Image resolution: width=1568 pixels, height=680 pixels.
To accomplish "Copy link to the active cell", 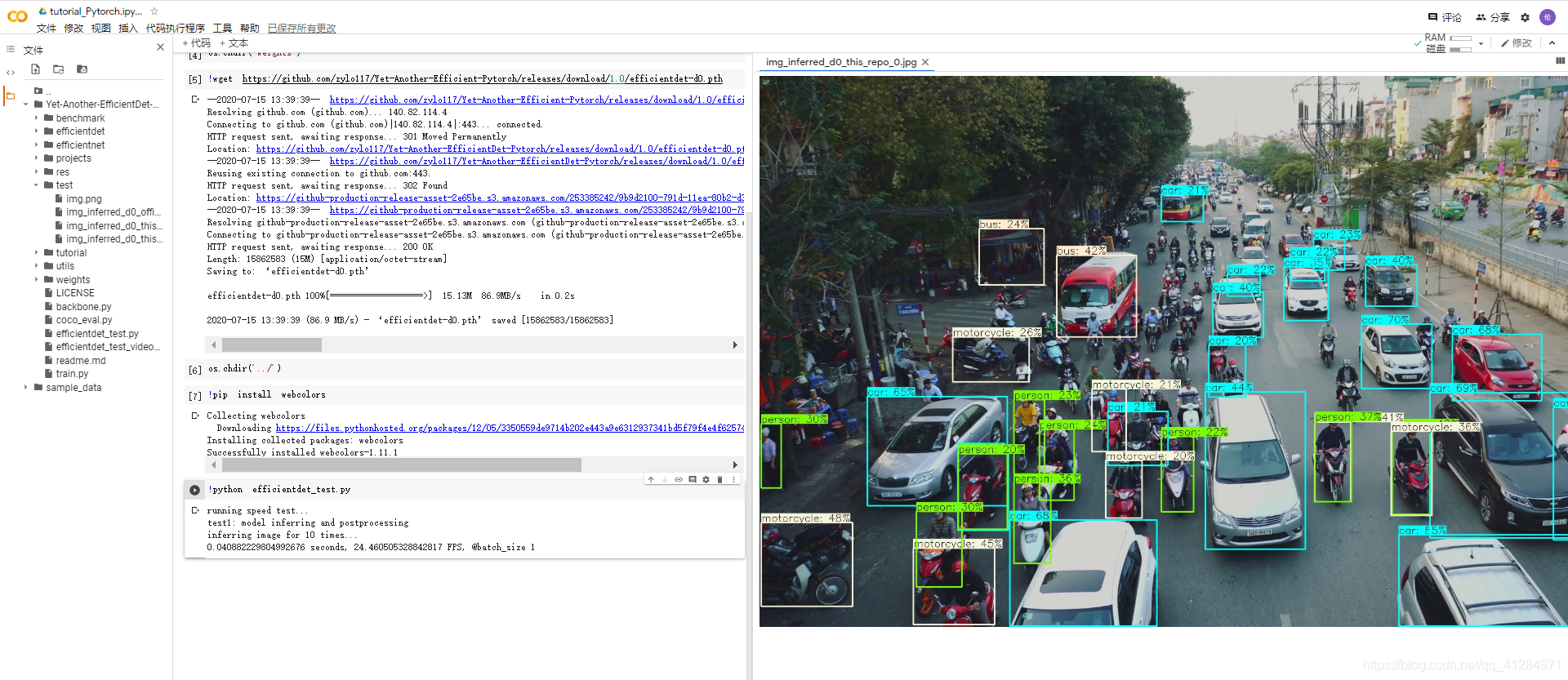I will click(679, 480).
